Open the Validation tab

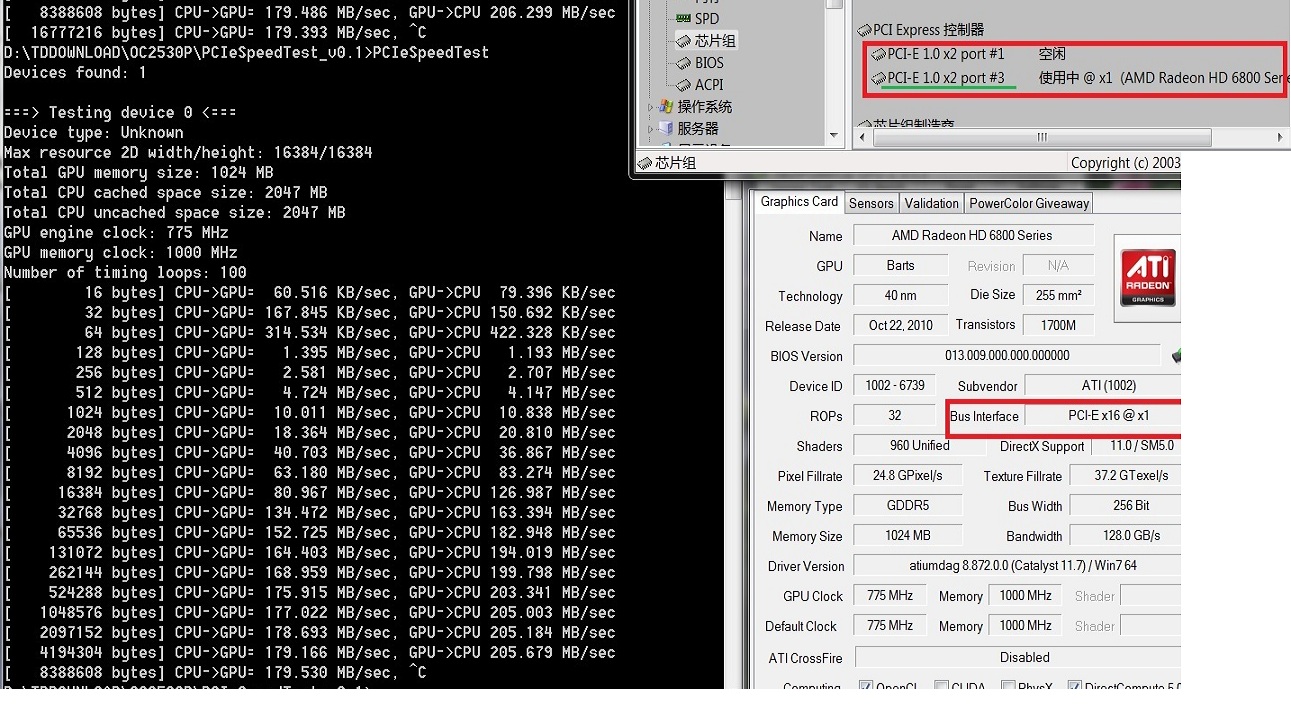931,203
